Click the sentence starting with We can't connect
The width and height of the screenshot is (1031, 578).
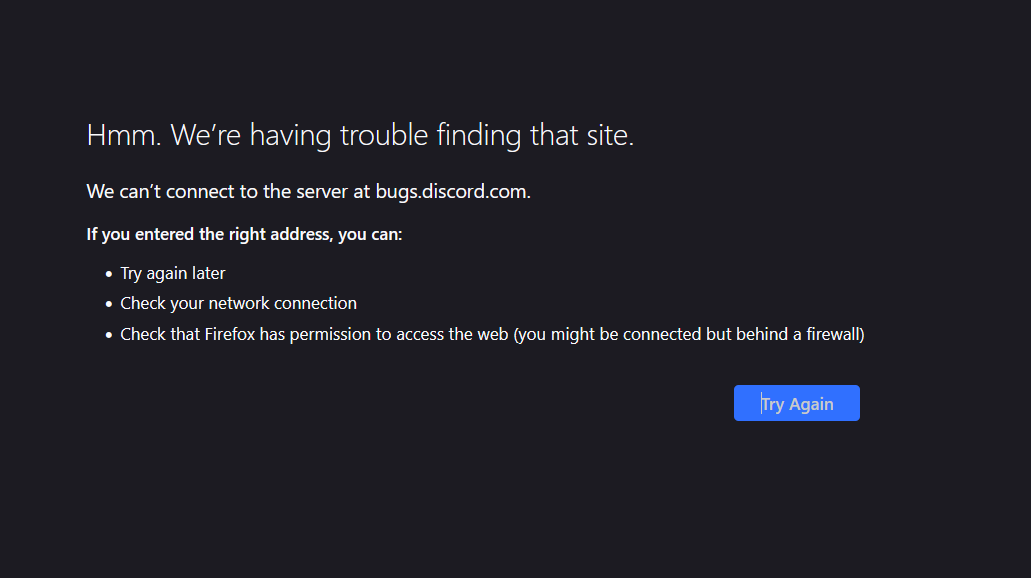[308, 191]
